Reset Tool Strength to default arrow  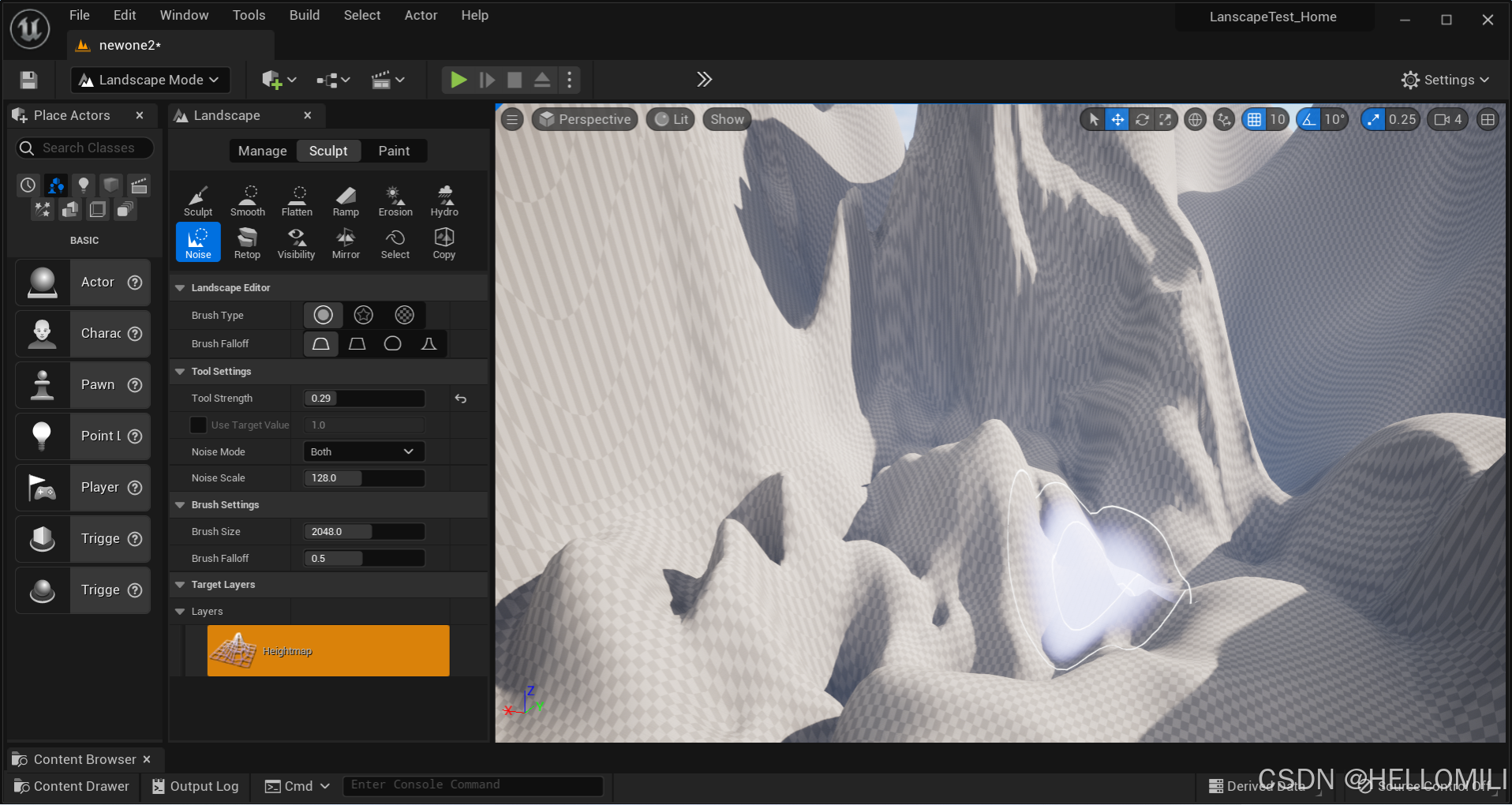click(x=461, y=399)
